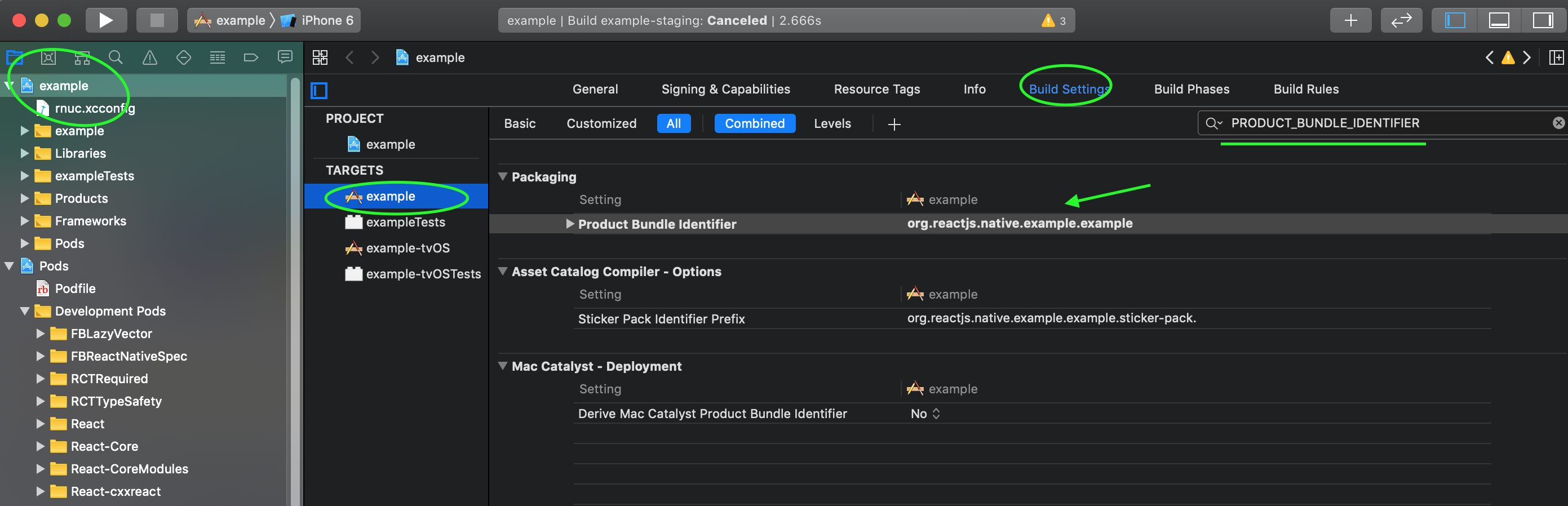This screenshot has height=506, width=1568.
Task: Expand the Libraries folder
Action: coord(24,153)
